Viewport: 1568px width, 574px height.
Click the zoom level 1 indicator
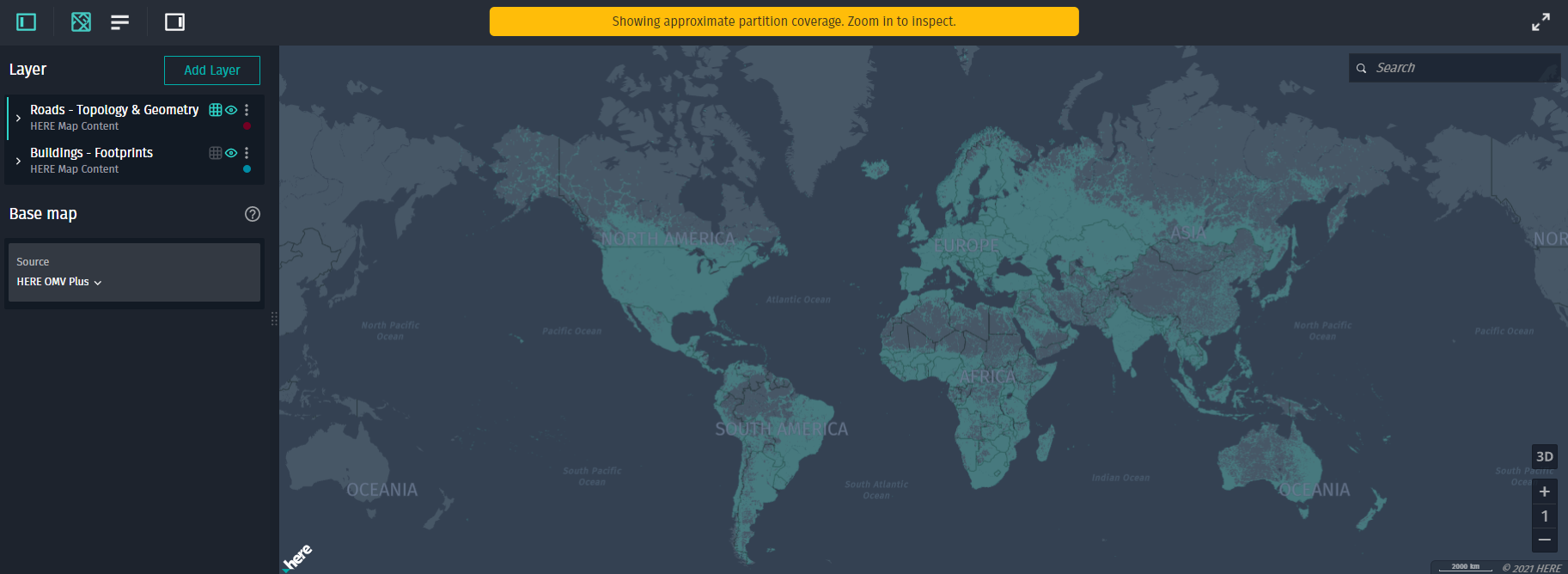[1545, 516]
